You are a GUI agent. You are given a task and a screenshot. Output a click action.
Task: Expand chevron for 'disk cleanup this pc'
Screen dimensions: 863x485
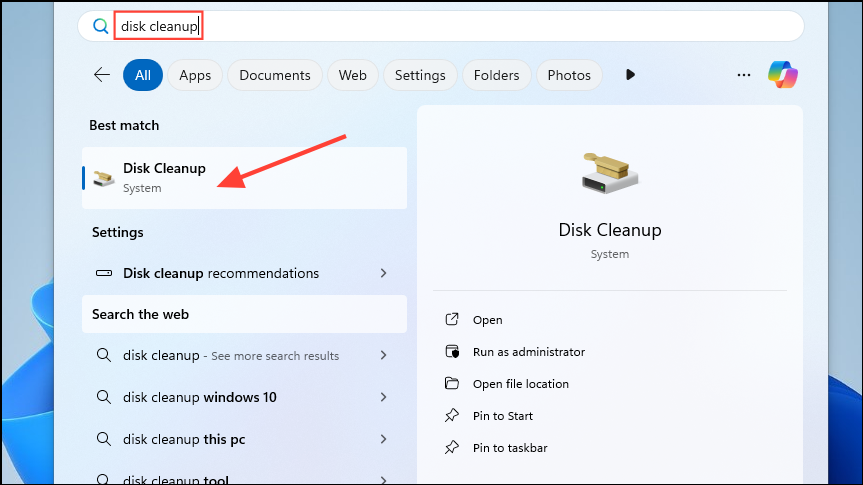pyautogui.click(x=384, y=439)
